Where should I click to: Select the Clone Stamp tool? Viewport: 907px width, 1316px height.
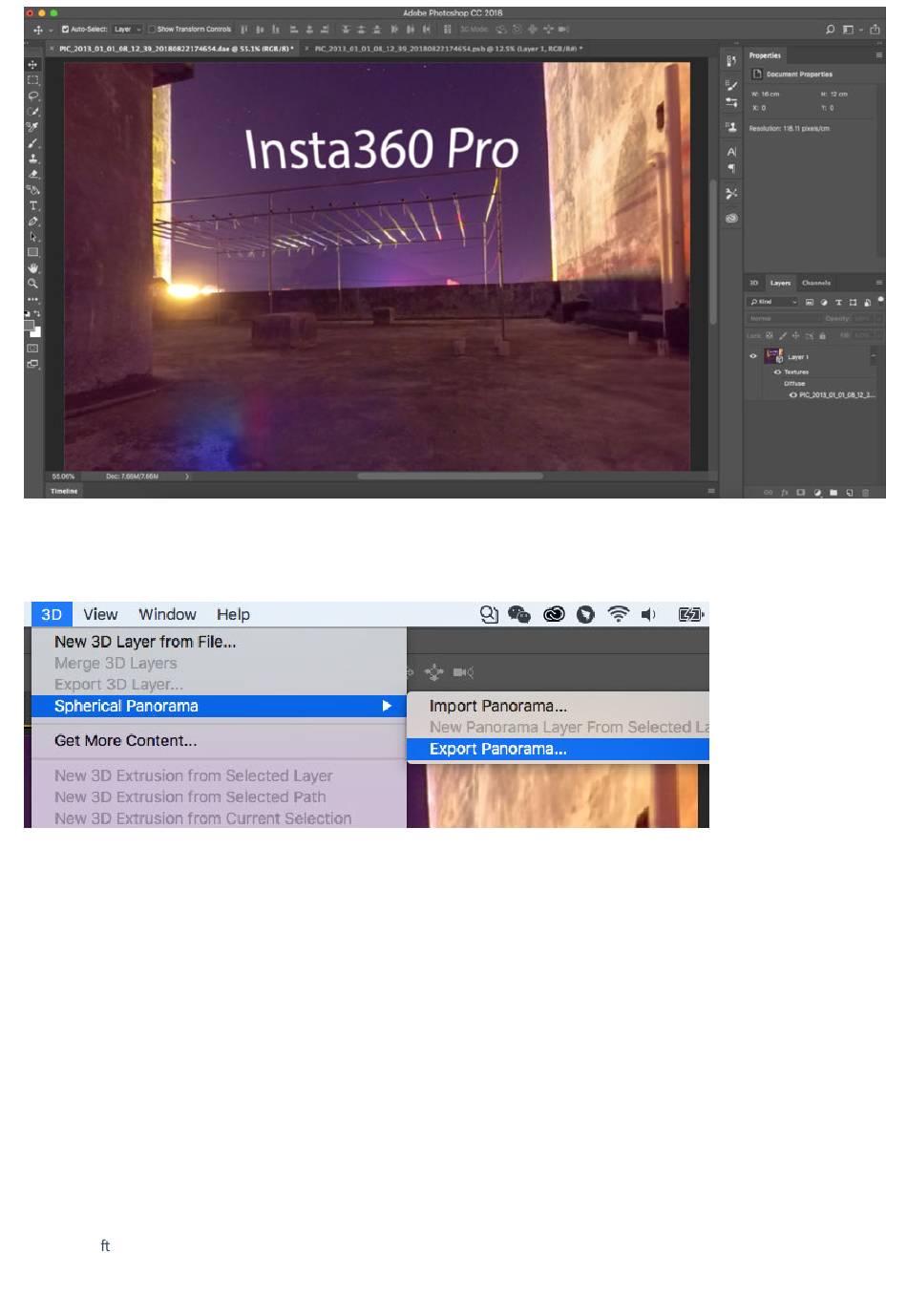[33, 159]
